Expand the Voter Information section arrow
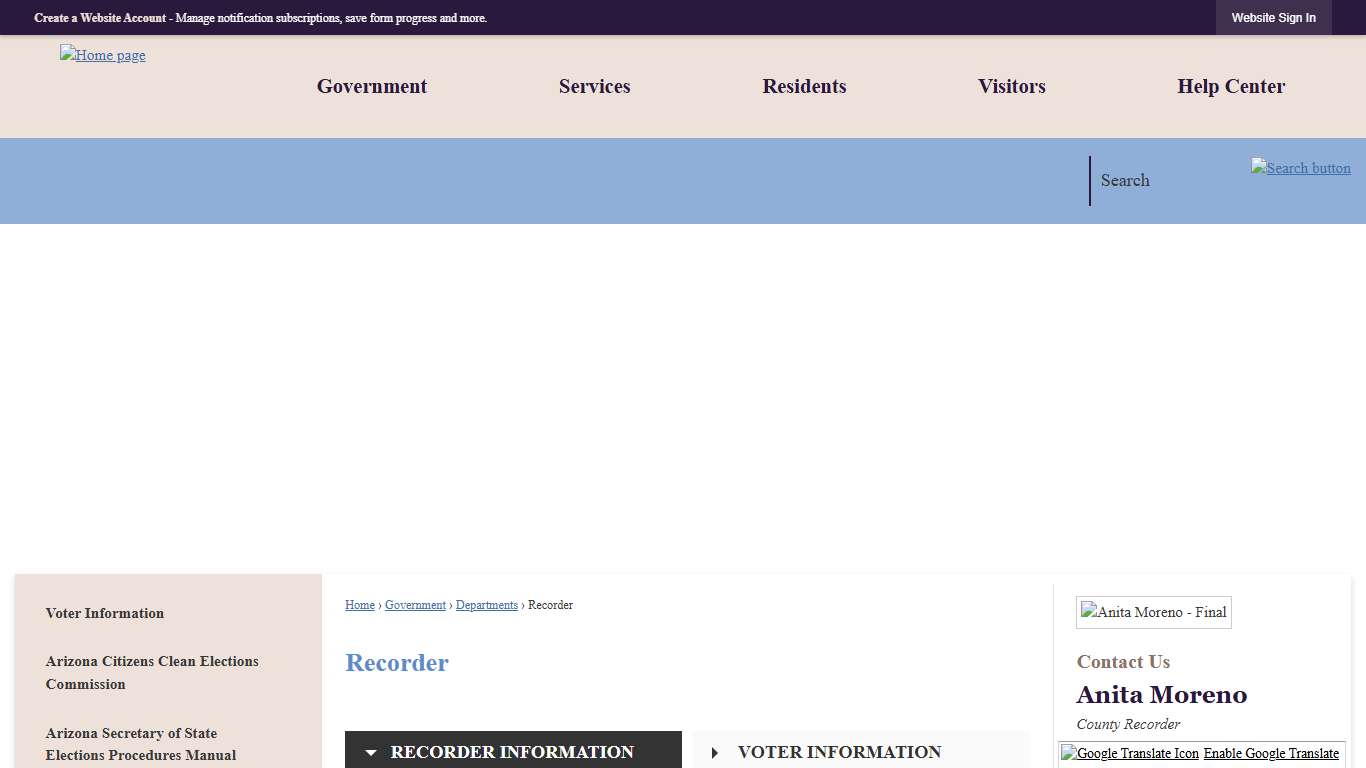This screenshot has width=1366, height=768. click(x=715, y=752)
